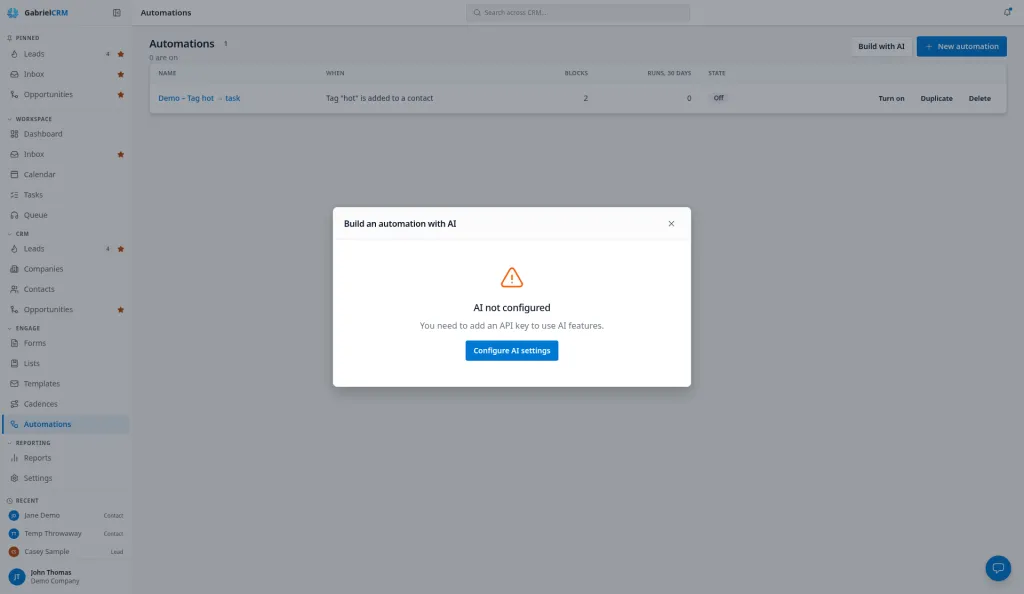Click pinned Leads flame icon
This screenshot has width=1024, height=594.
(14, 54)
